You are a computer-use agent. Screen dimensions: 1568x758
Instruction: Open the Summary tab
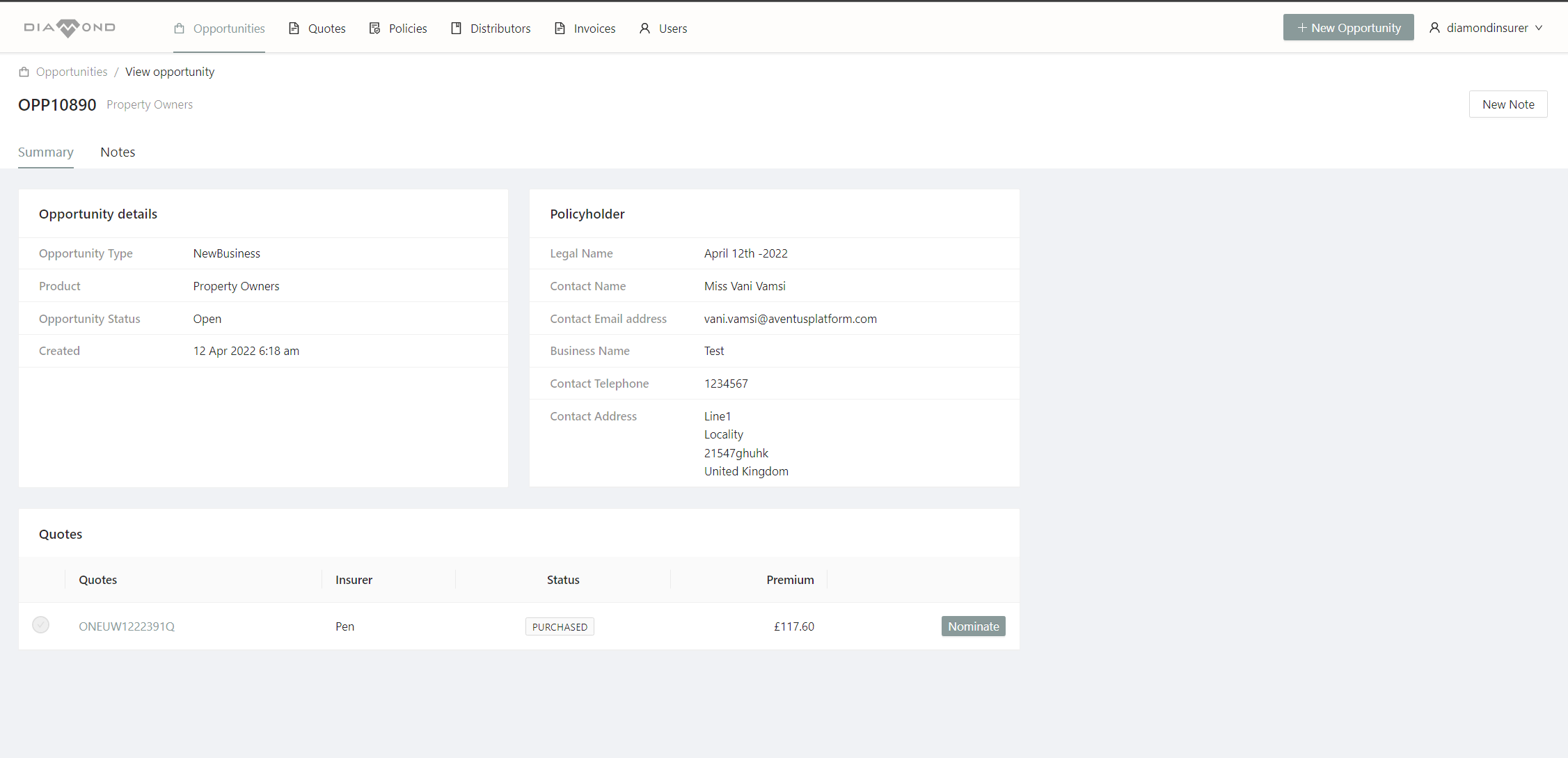[45, 152]
